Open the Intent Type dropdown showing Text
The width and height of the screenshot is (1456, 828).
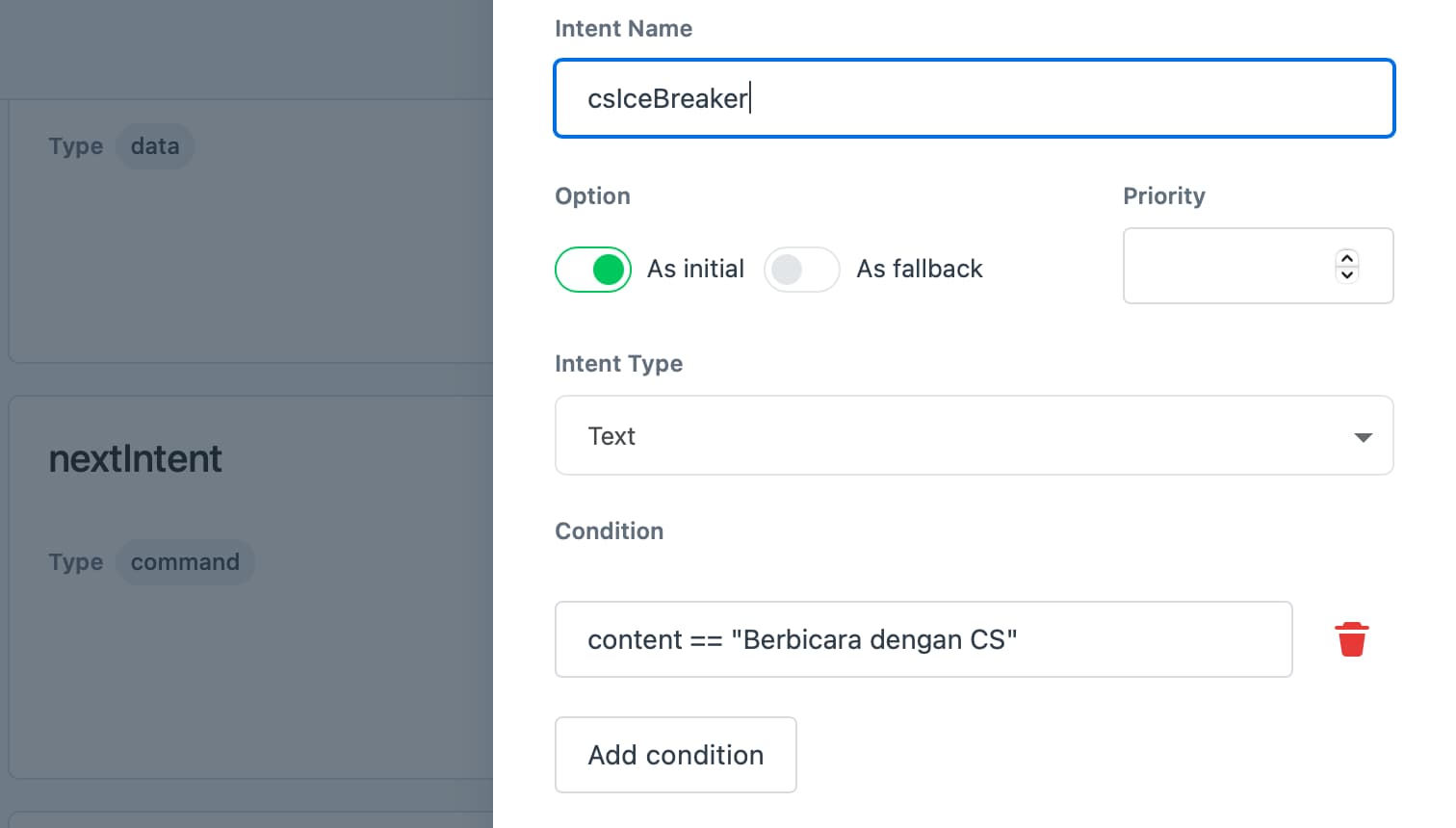tap(973, 436)
